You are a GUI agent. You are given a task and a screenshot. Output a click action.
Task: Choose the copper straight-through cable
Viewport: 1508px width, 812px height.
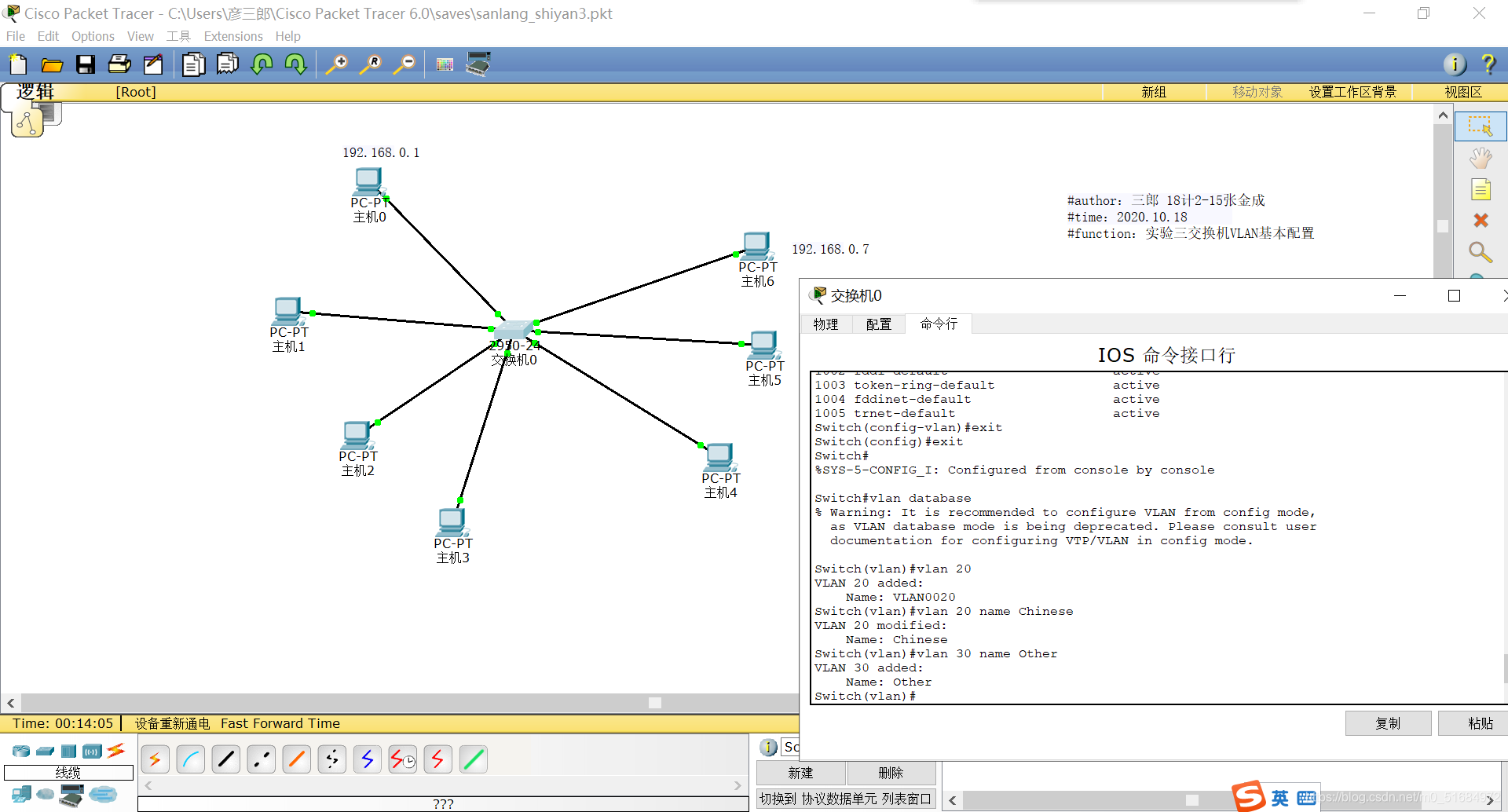point(226,759)
